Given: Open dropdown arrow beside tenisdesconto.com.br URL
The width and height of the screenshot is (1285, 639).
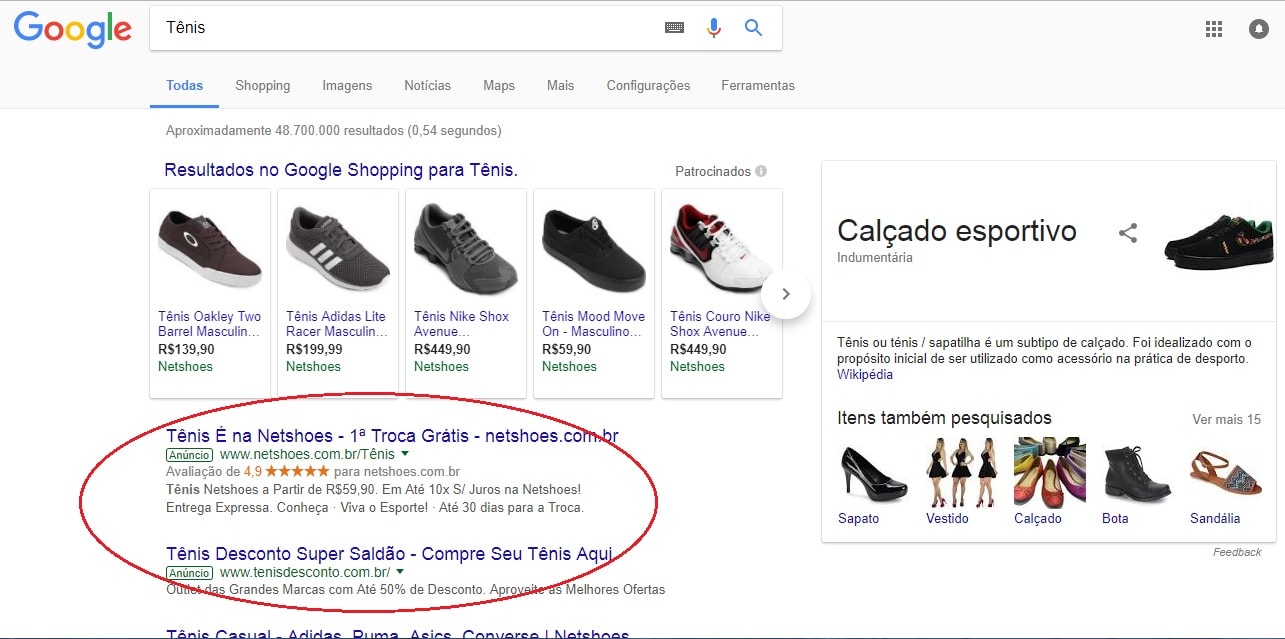Looking at the screenshot, I should tap(400, 572).
